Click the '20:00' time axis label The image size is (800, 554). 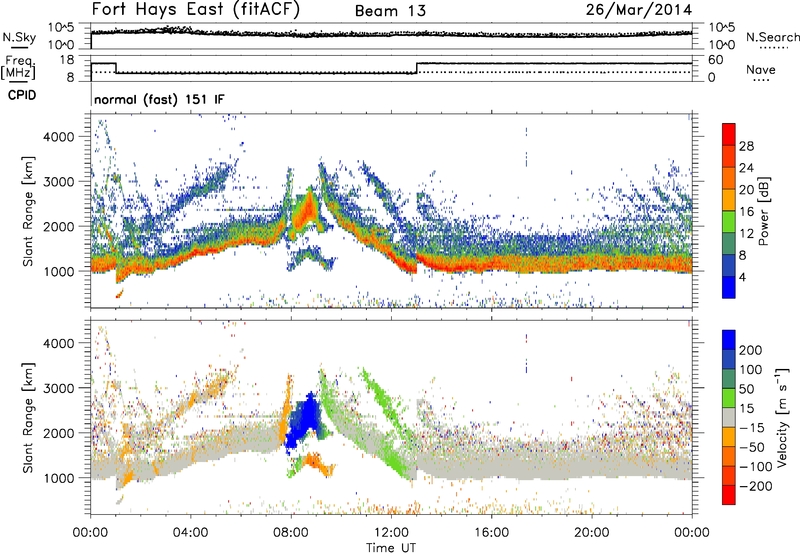(x=592, y=533)
